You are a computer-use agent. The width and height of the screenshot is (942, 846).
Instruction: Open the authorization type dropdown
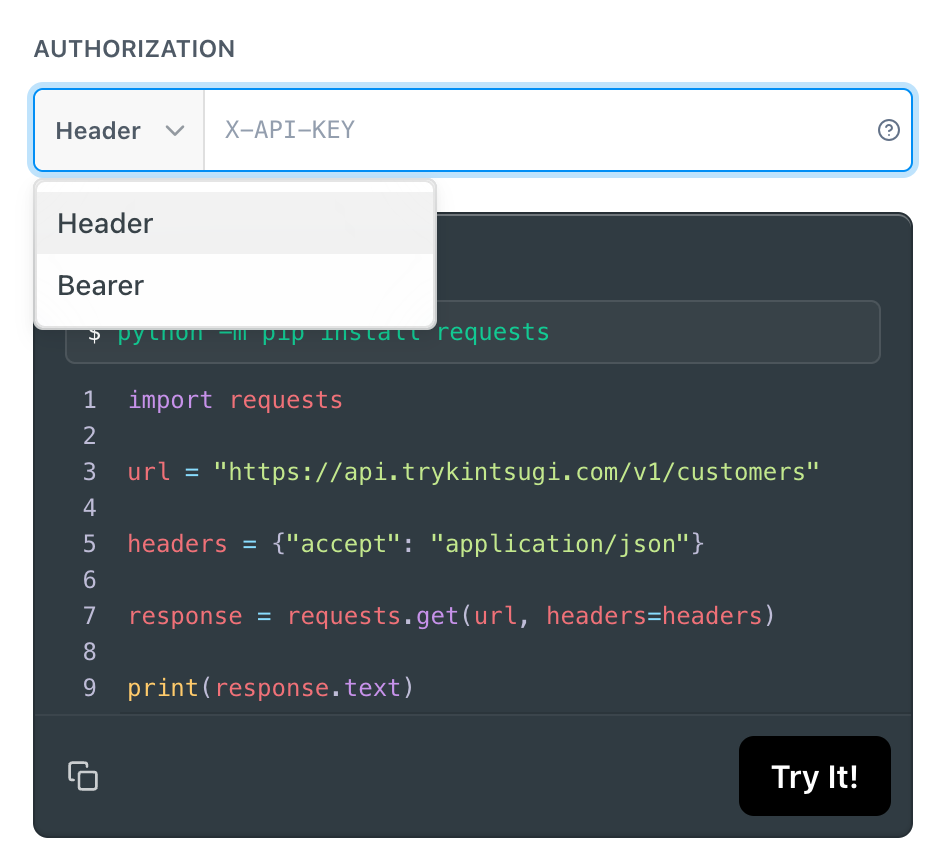click(x=117, y=130)
